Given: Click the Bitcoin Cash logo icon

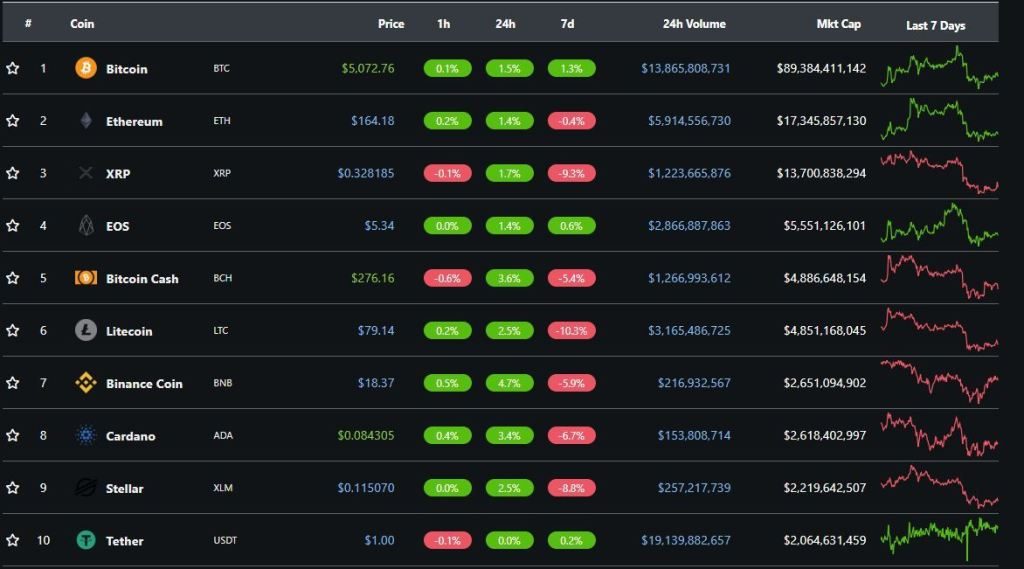Looking at the screenshot, I should click(86, 278).
